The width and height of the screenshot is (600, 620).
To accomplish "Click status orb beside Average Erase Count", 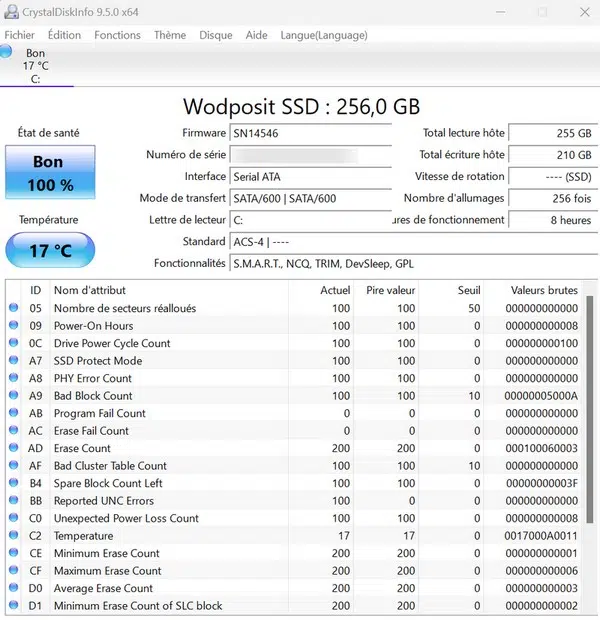I will [13, 588].
